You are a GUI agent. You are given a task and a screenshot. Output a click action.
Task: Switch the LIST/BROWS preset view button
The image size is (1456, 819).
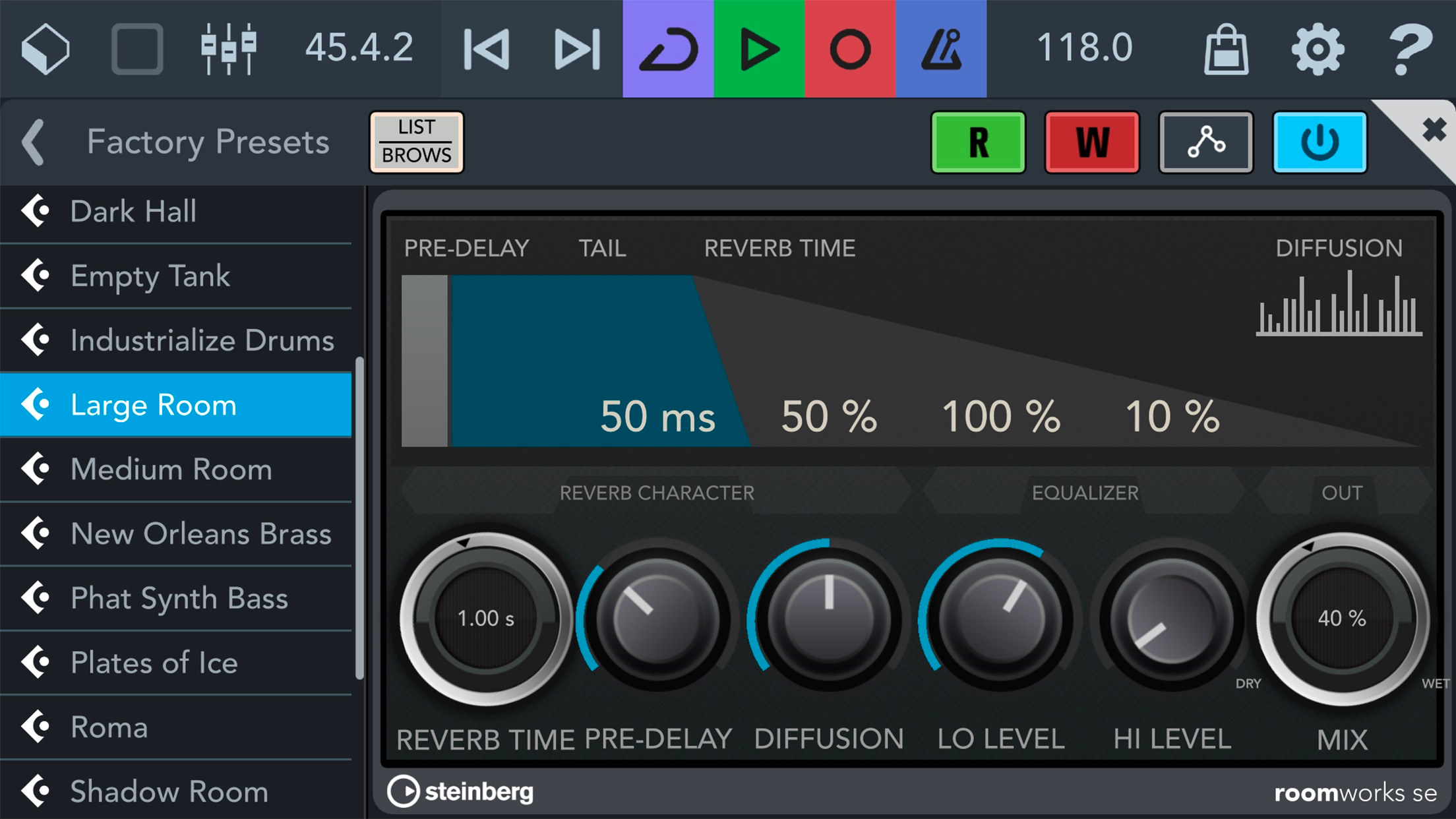click(416, 142)
